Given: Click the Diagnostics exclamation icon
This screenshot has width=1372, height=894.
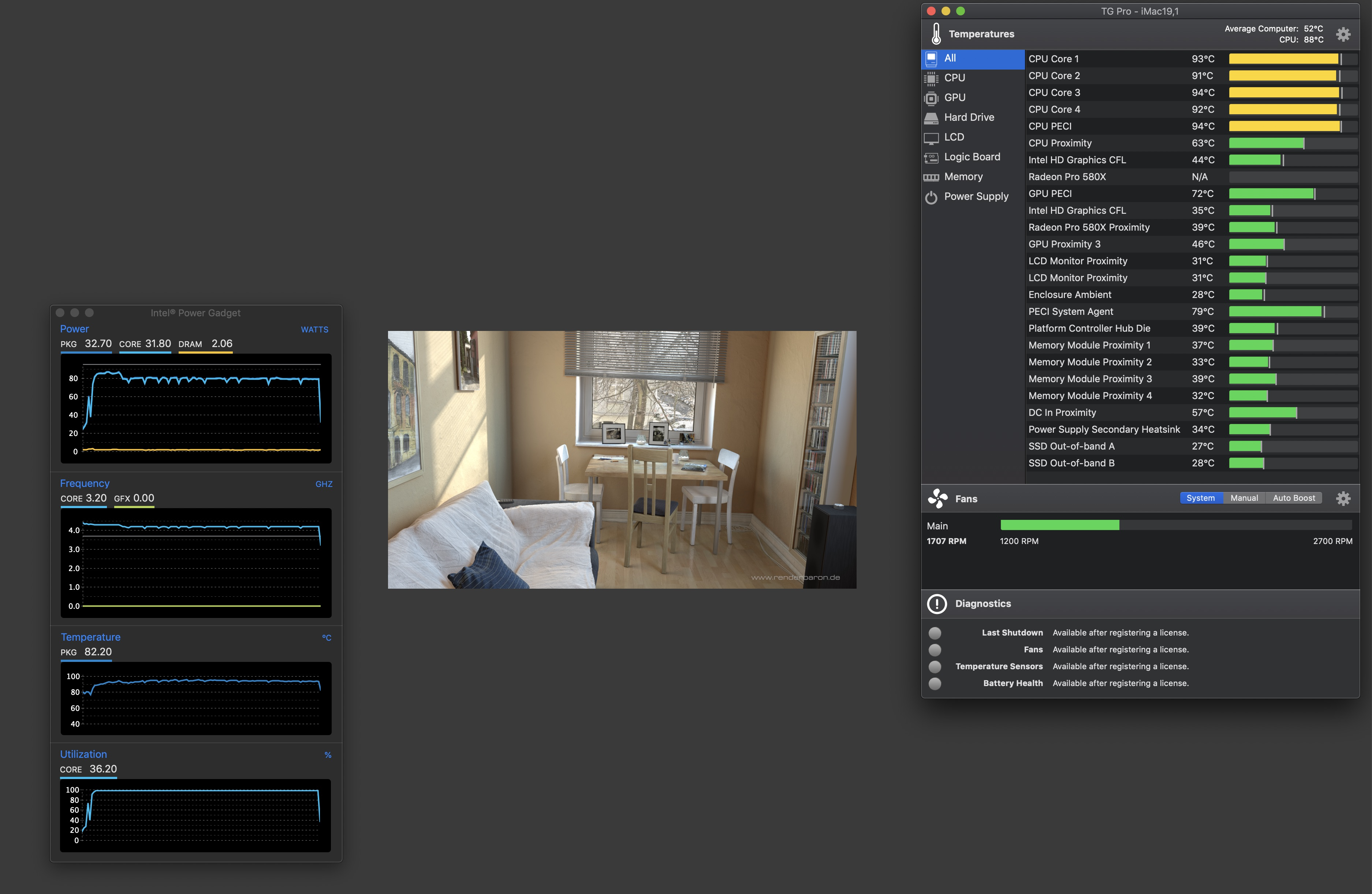Looking at the screenshot, I should (x=937, y=603).
